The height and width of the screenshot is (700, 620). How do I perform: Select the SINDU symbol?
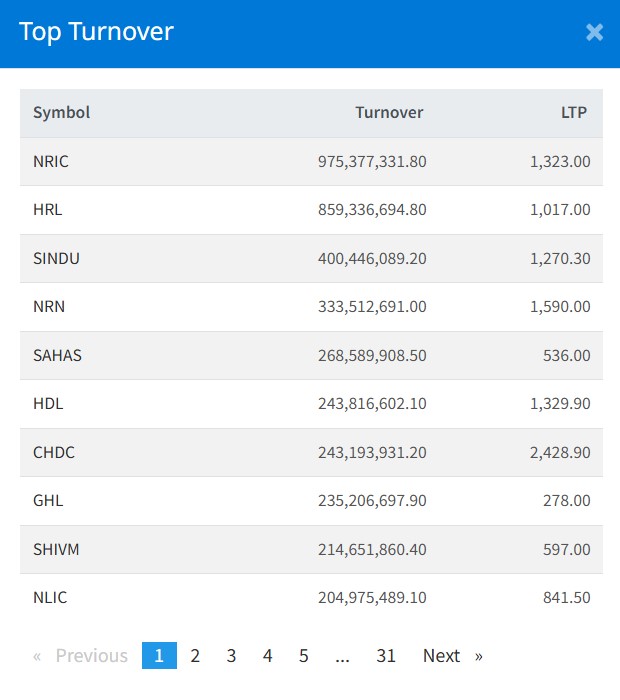pyautogui.click(x=56, y=258)
